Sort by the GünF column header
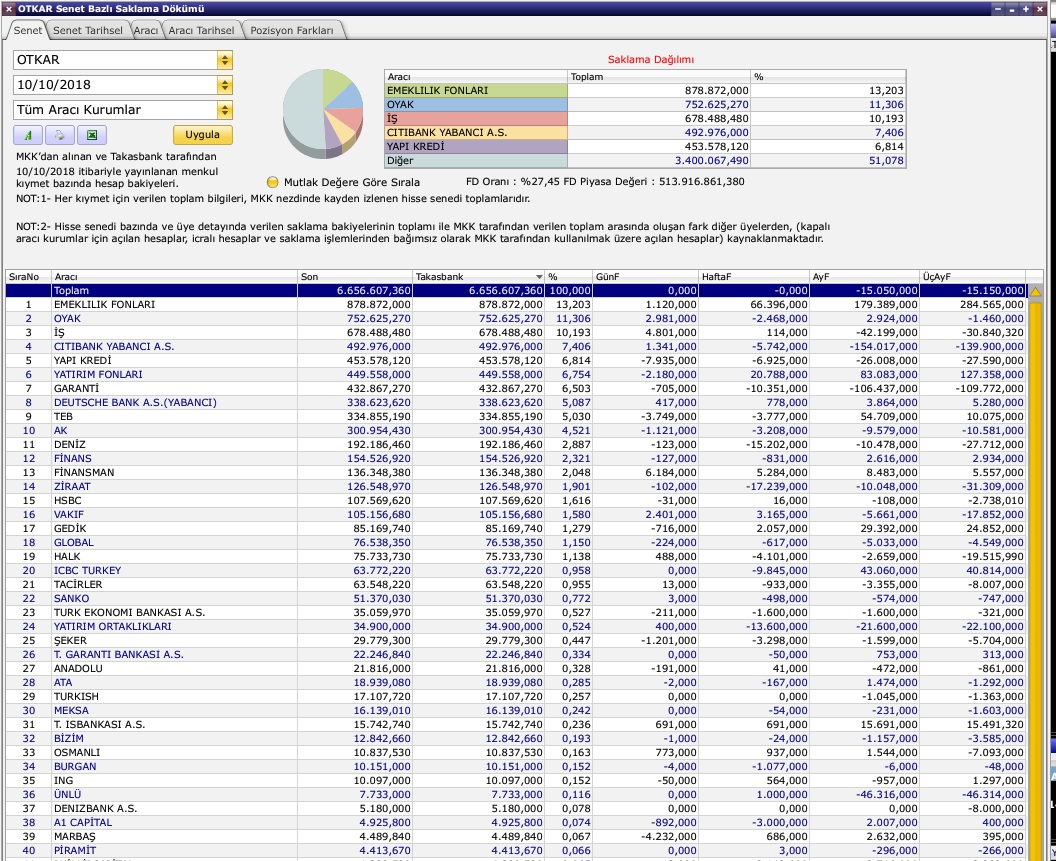 coord(646,277)
